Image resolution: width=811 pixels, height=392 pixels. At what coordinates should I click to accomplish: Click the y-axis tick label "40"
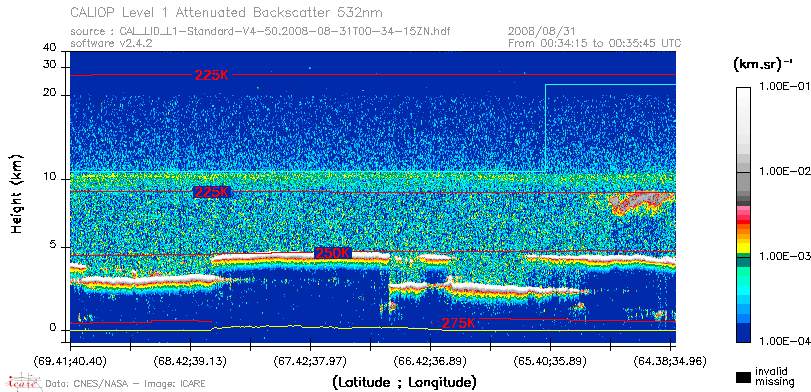pyautogui.click(x=50, y=47)
